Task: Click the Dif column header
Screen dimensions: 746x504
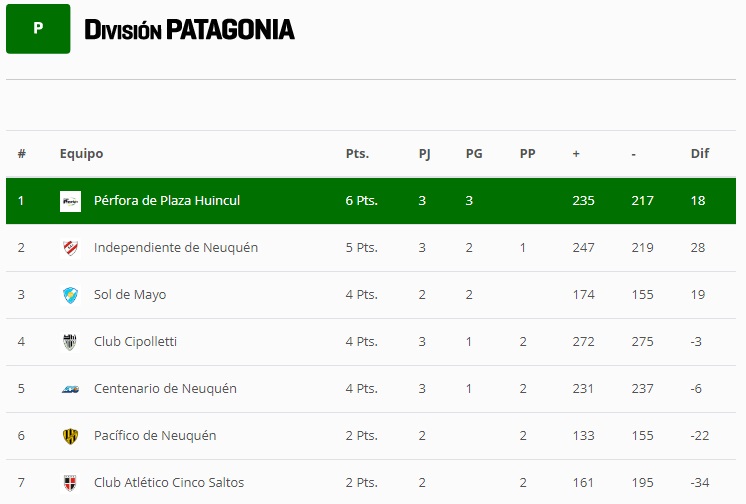Action: coord(700,154)
